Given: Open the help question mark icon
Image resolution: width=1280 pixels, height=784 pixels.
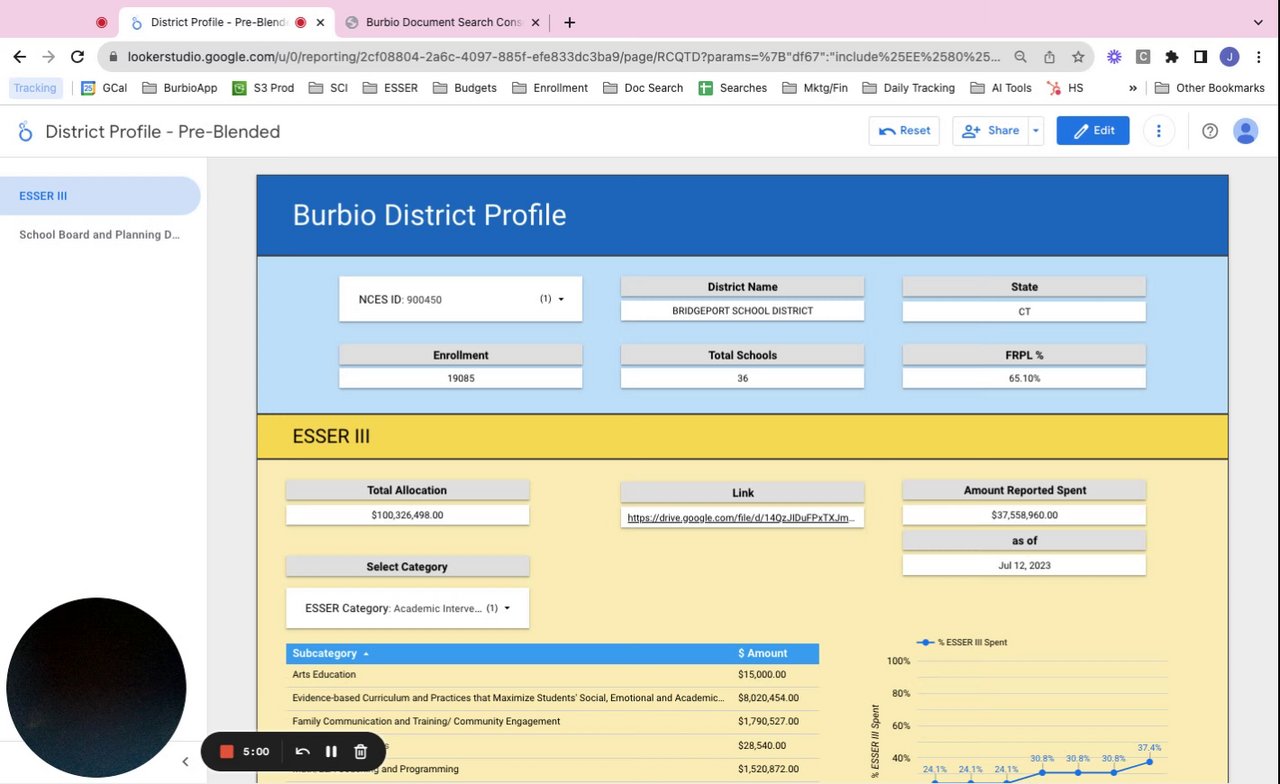Looking at the screenshot, I should tap(1210, 131).
